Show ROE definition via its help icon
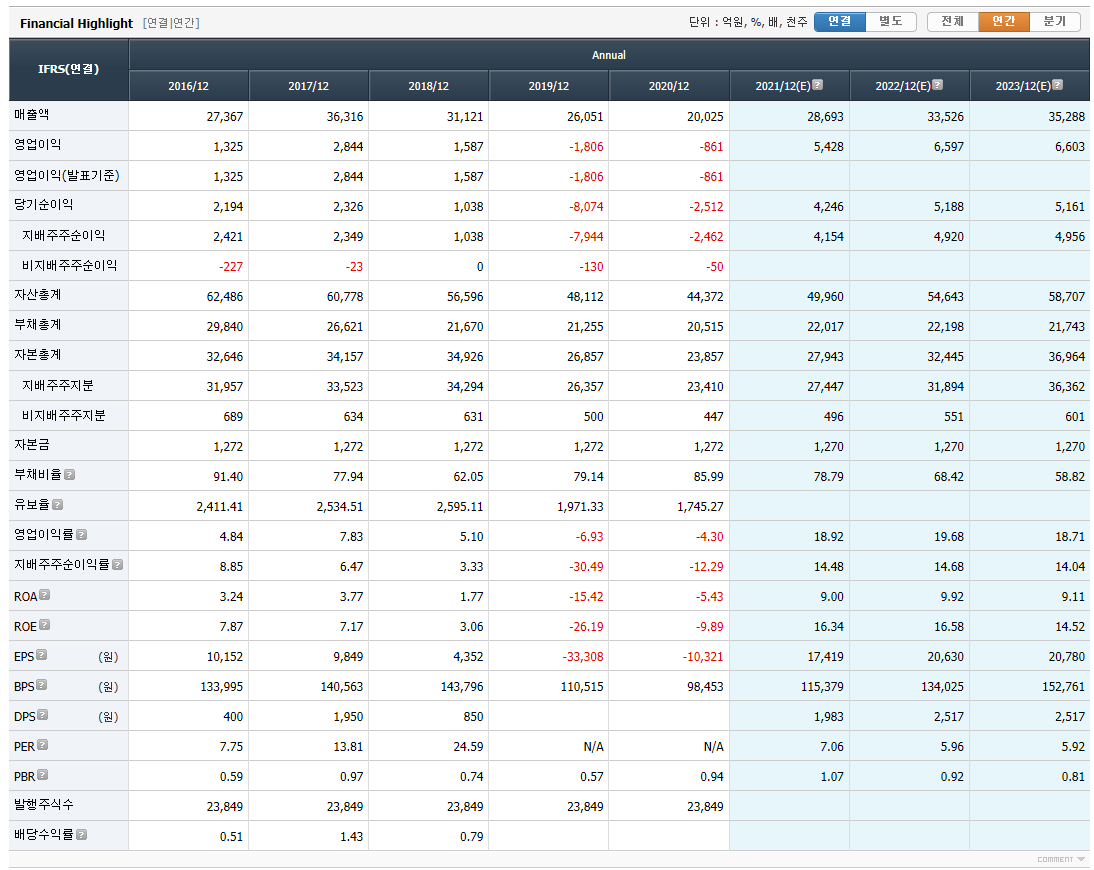 click(x=45, y=624)
